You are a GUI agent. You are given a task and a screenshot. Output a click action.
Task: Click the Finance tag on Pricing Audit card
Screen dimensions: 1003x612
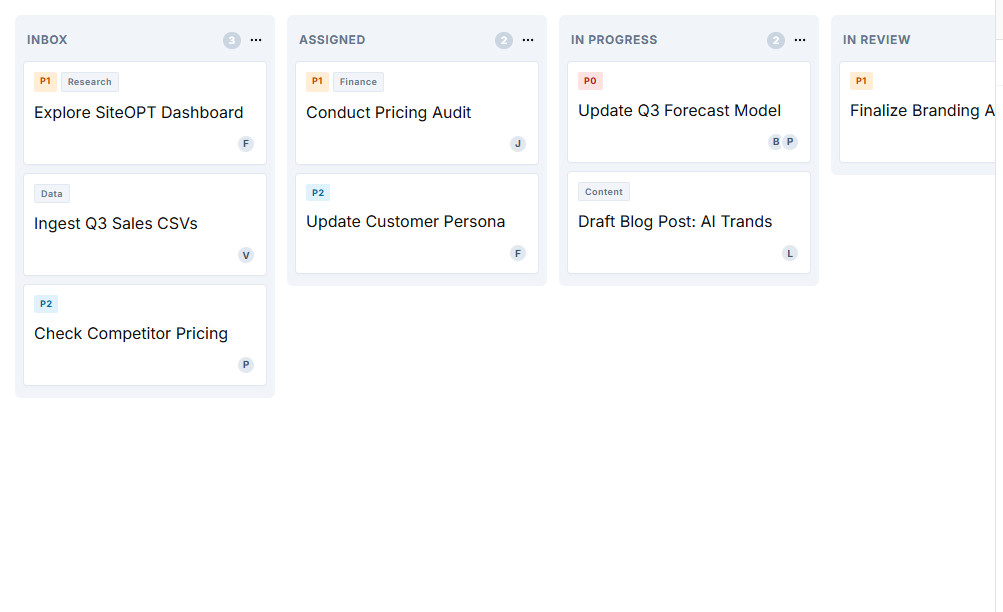click(x=358, y=82)
